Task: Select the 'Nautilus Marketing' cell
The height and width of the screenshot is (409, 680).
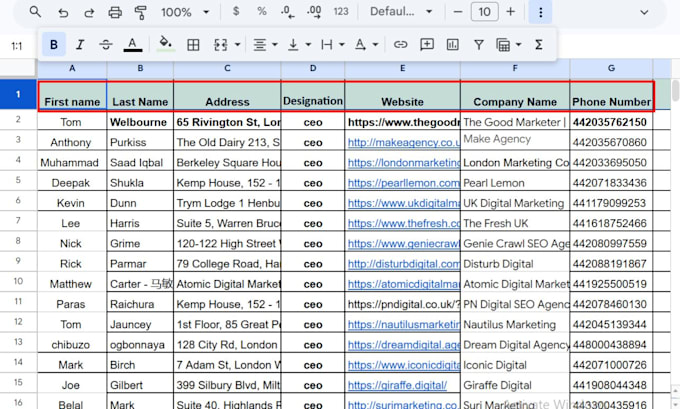Action: pos(515,324)
